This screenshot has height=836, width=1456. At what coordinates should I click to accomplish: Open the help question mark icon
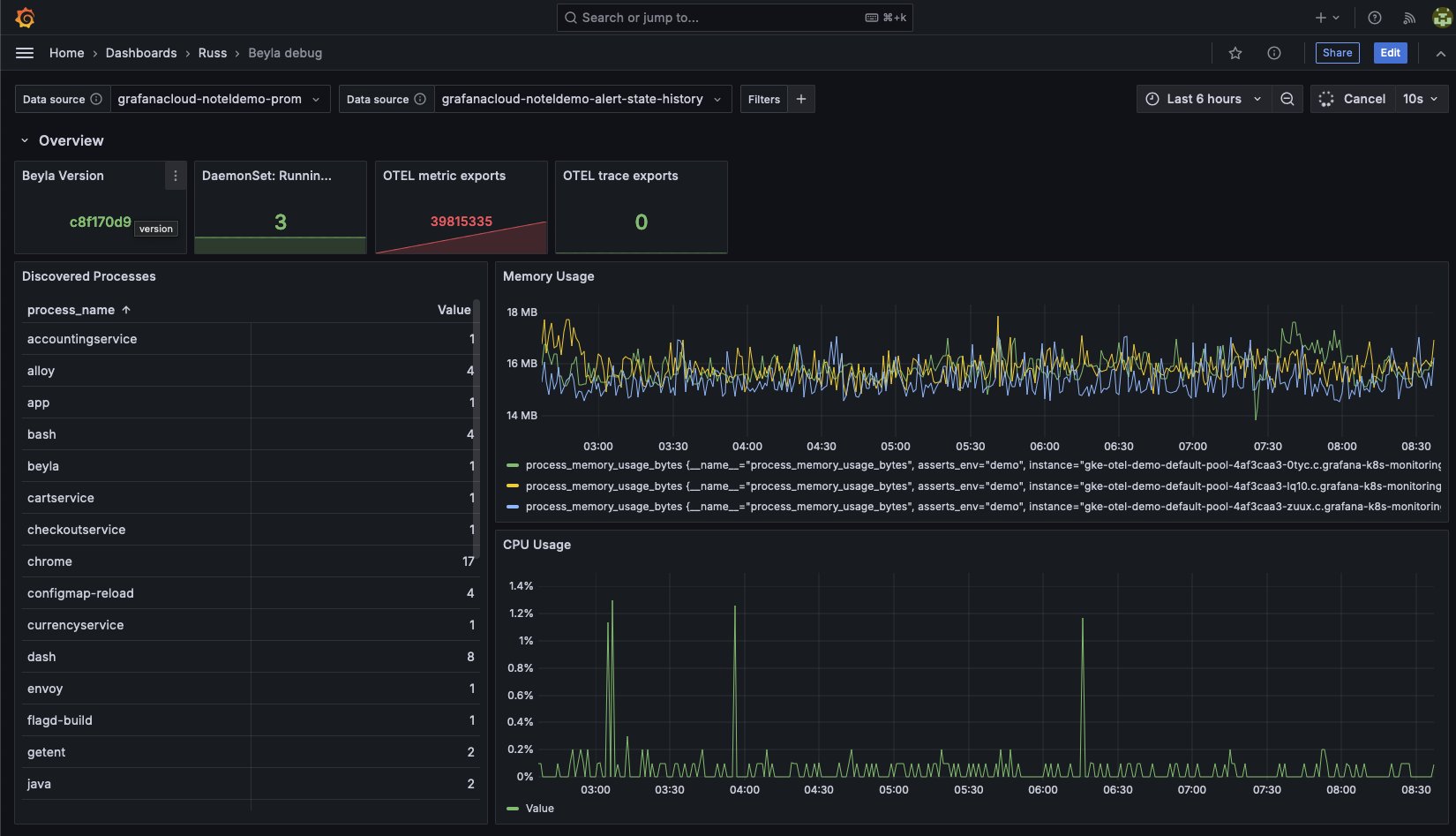click(x=1375, y=18)
